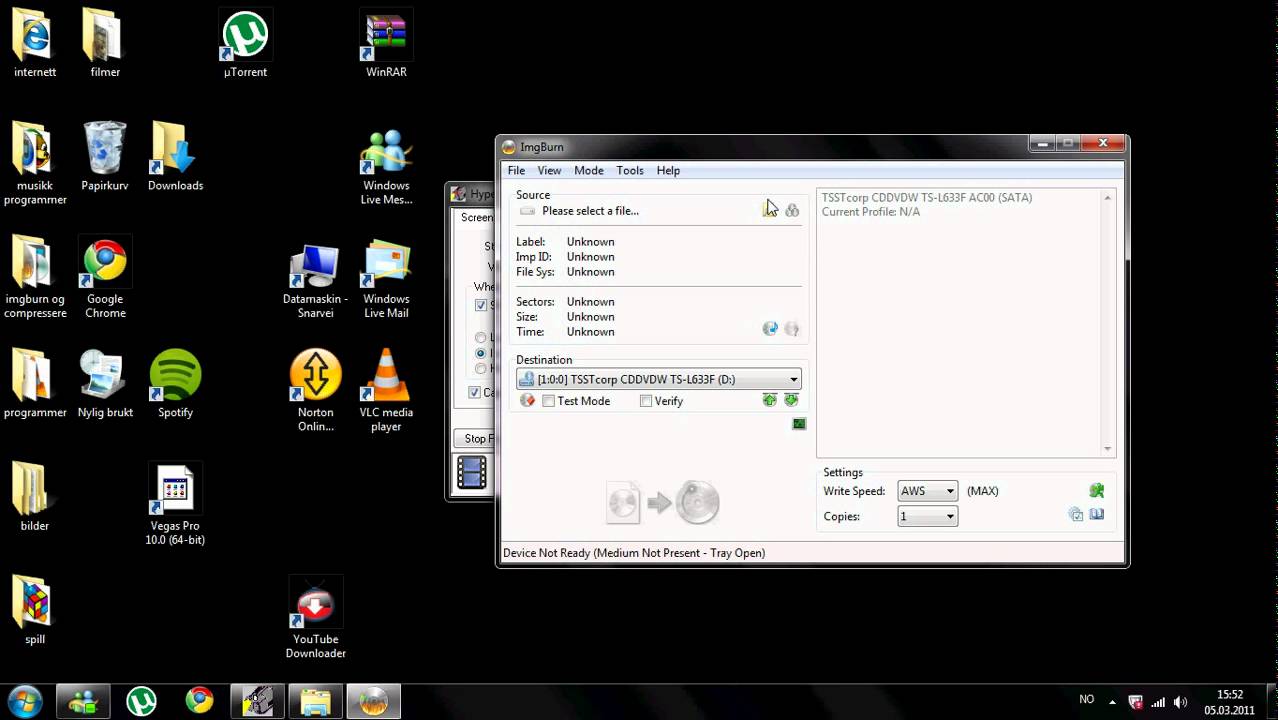Enable the Test Mode checkbox
Screen dimensions: 1278x720
[548, 401]
